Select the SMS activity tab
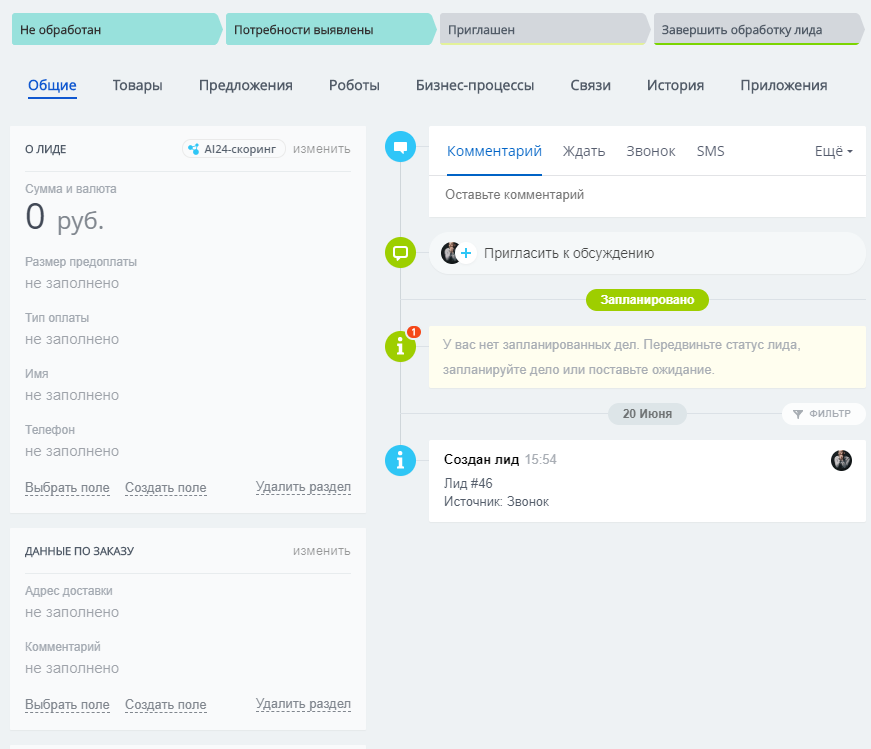This screenshot has width=871, height=749. [x=710, y=151]
